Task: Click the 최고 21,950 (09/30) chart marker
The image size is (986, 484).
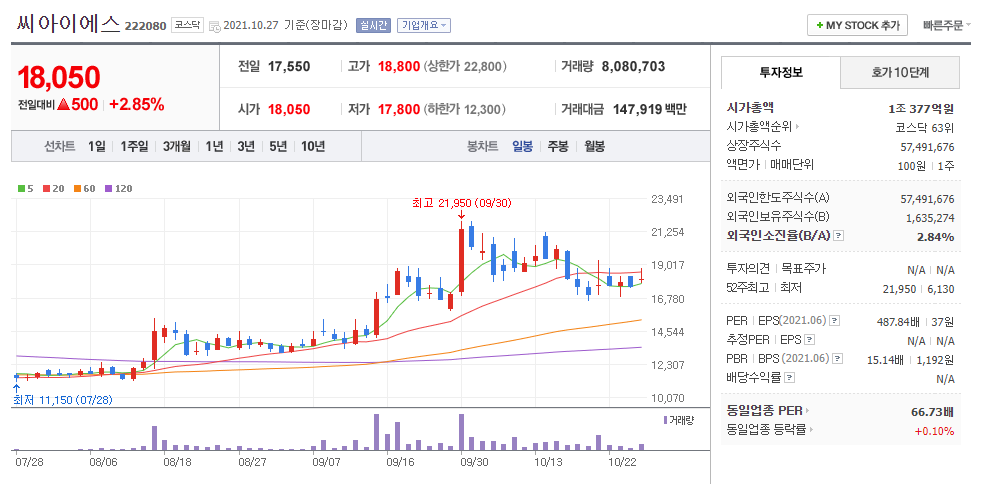Action: coord(462,203)
